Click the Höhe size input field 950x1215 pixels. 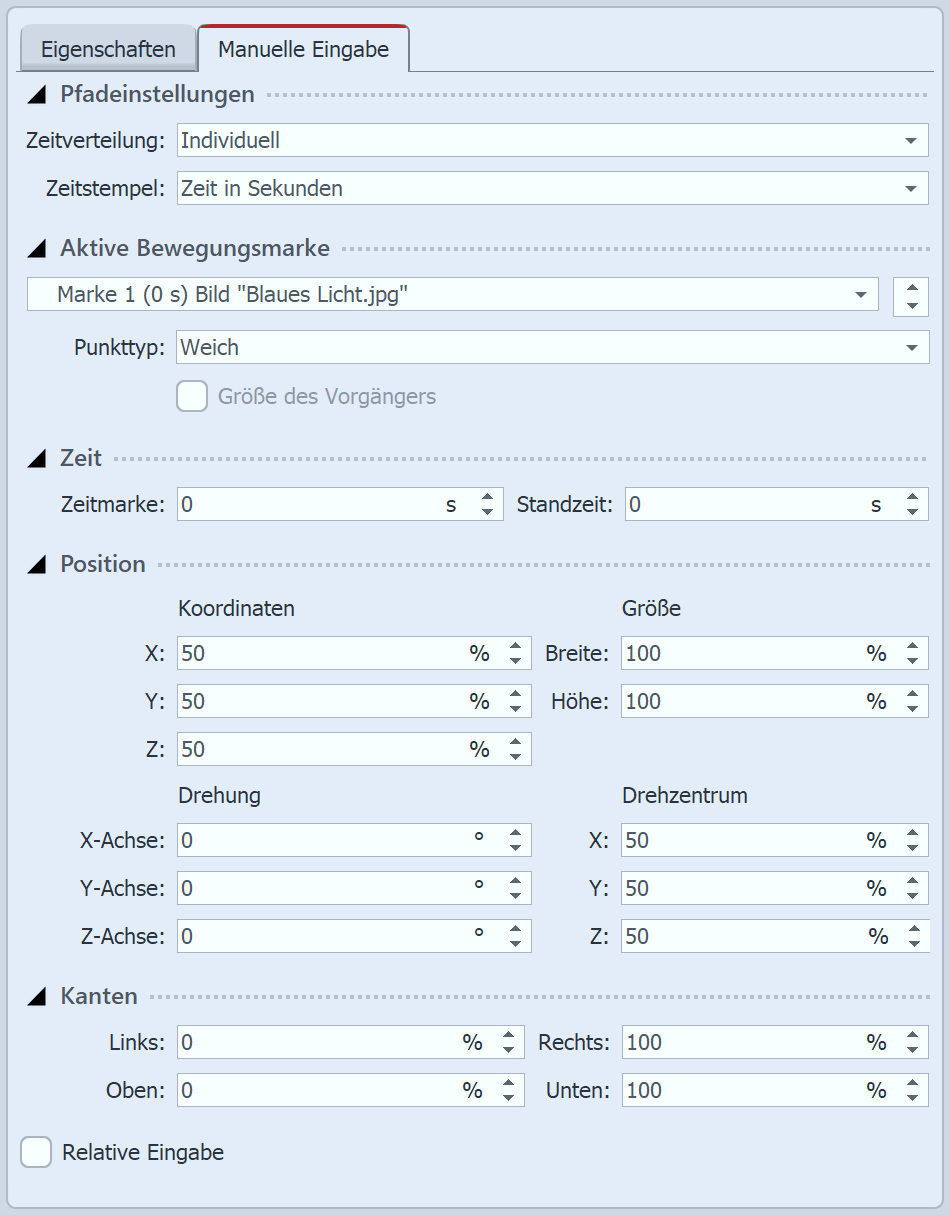pos(740,702)
